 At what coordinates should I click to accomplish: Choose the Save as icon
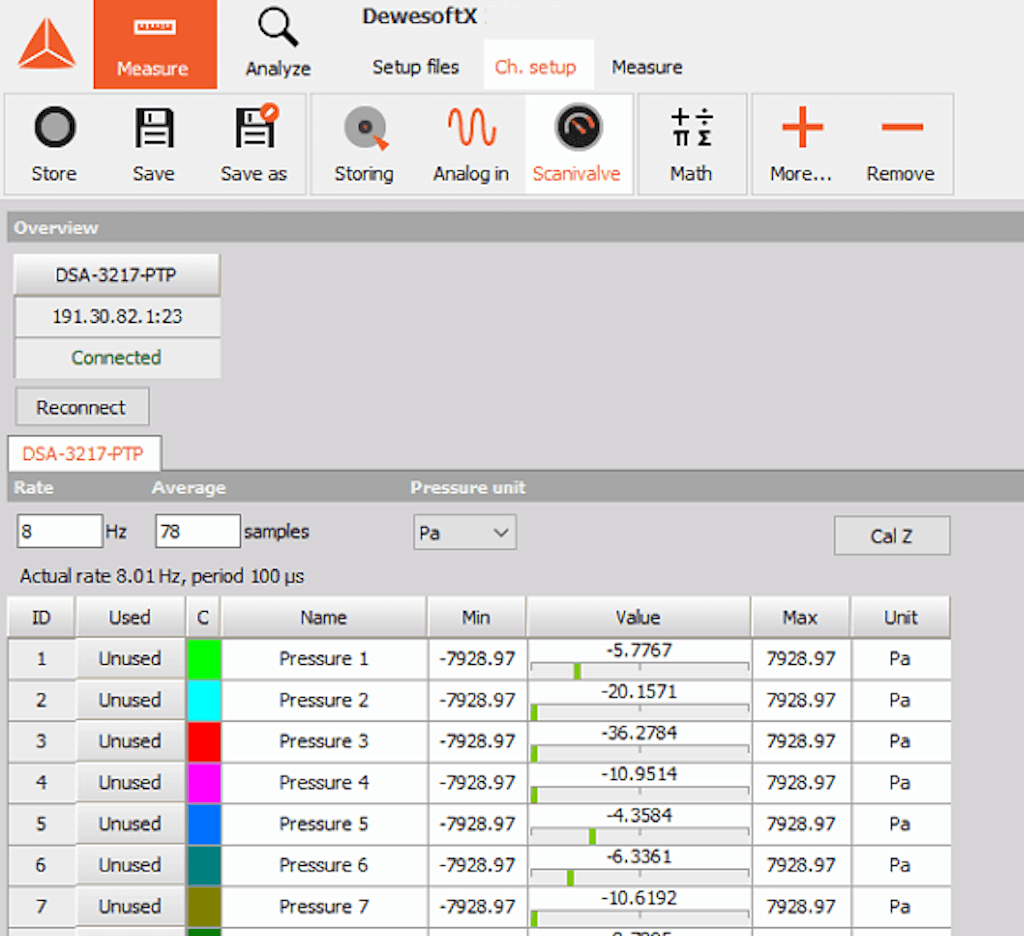[x=256, y=126]
